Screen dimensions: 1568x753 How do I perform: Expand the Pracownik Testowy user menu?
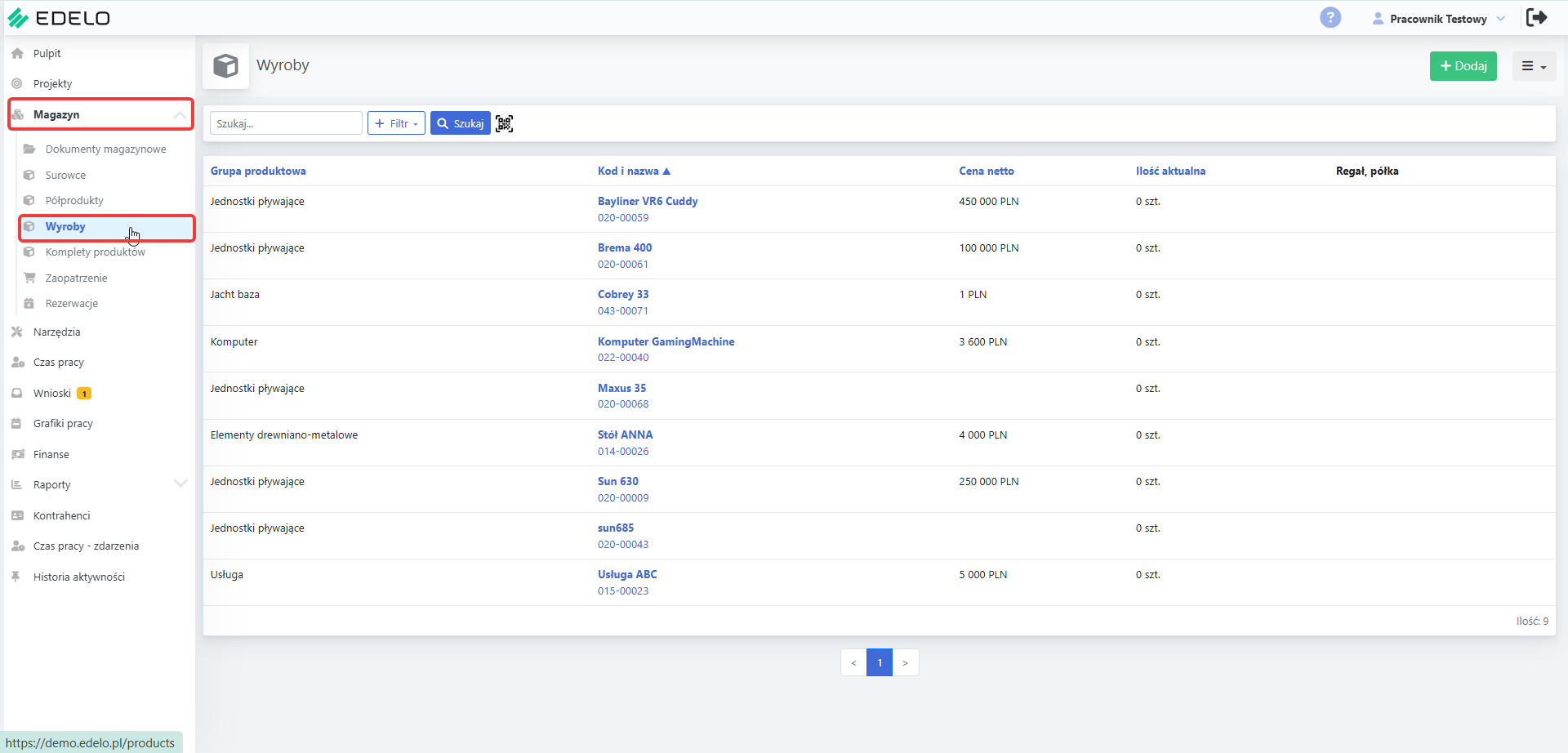click(1438, 19)
